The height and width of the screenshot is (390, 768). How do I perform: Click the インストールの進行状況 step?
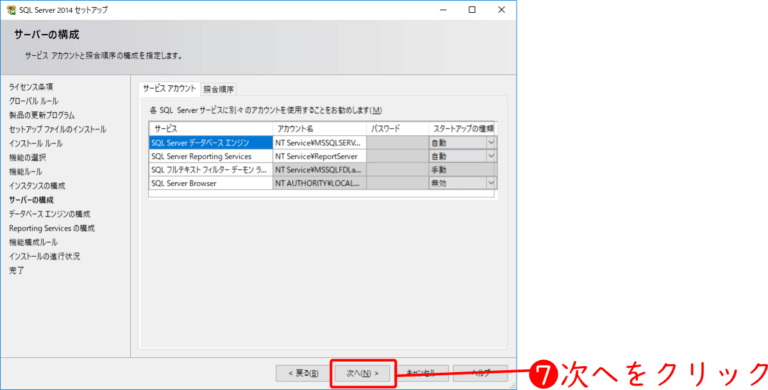[x=45, y=256]
